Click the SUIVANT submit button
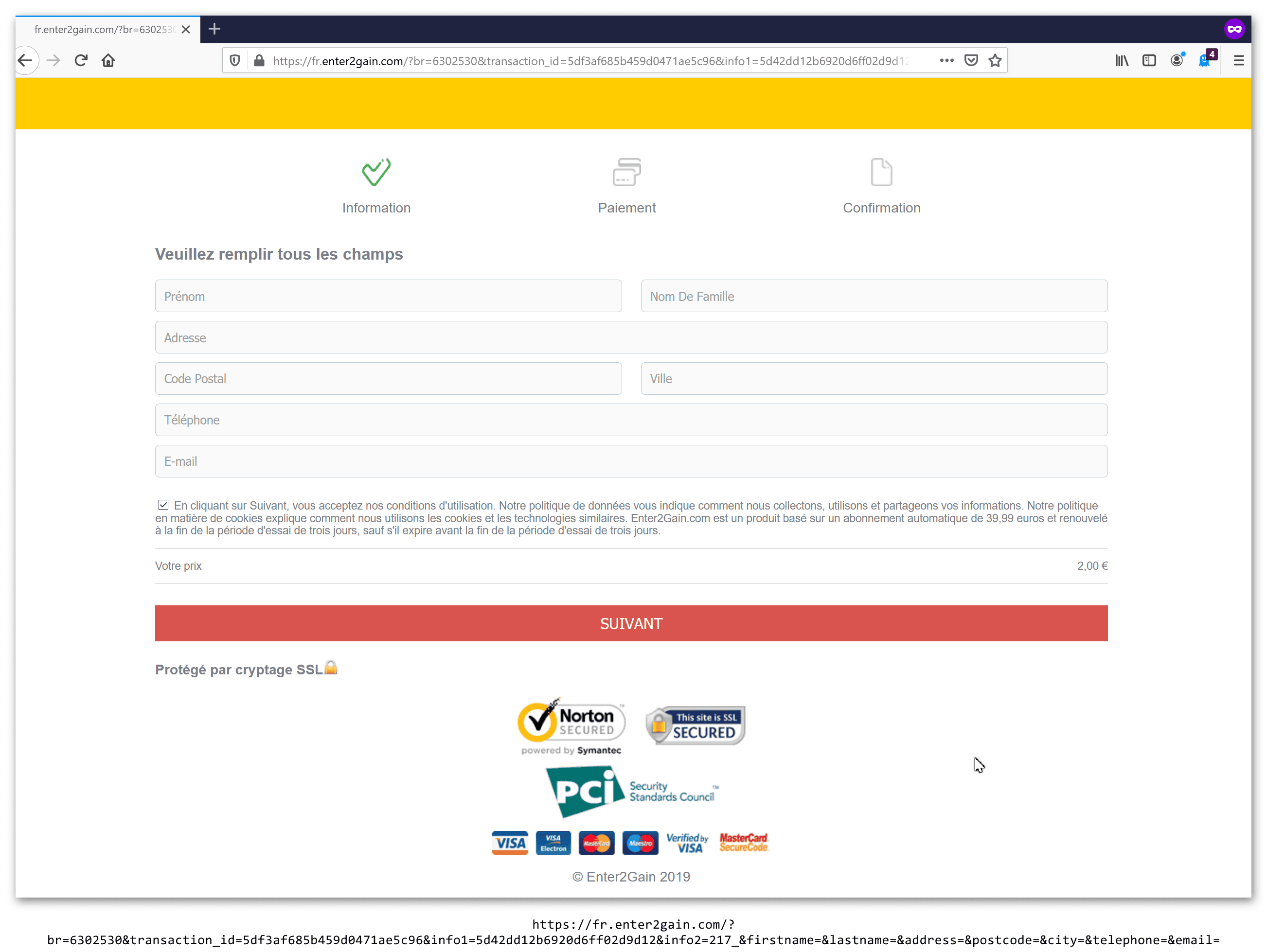Image resolution: width=1267 pixels, height=952 pixels. click(x=631, y=623)
